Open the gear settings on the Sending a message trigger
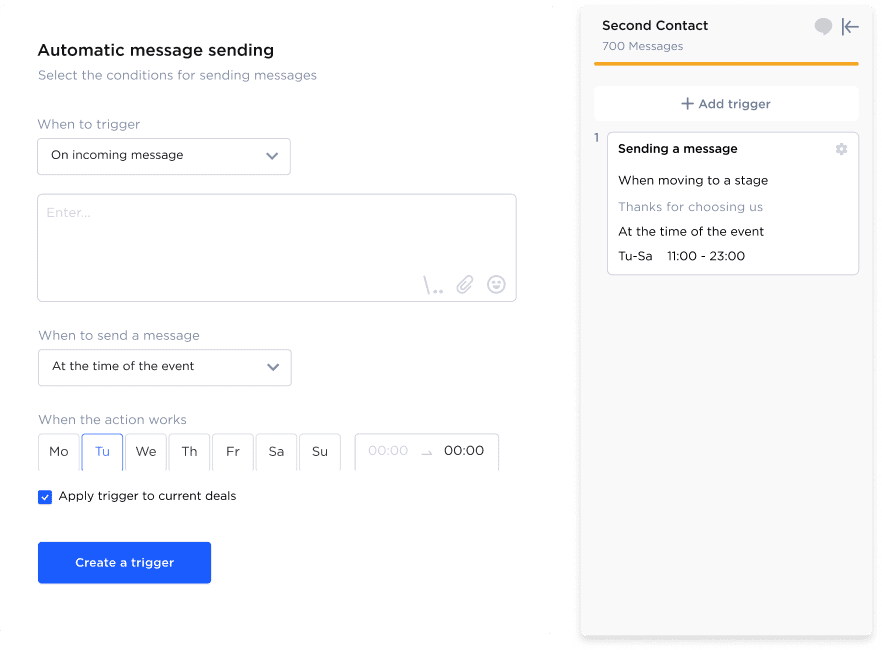 click(x=841, y=148)
